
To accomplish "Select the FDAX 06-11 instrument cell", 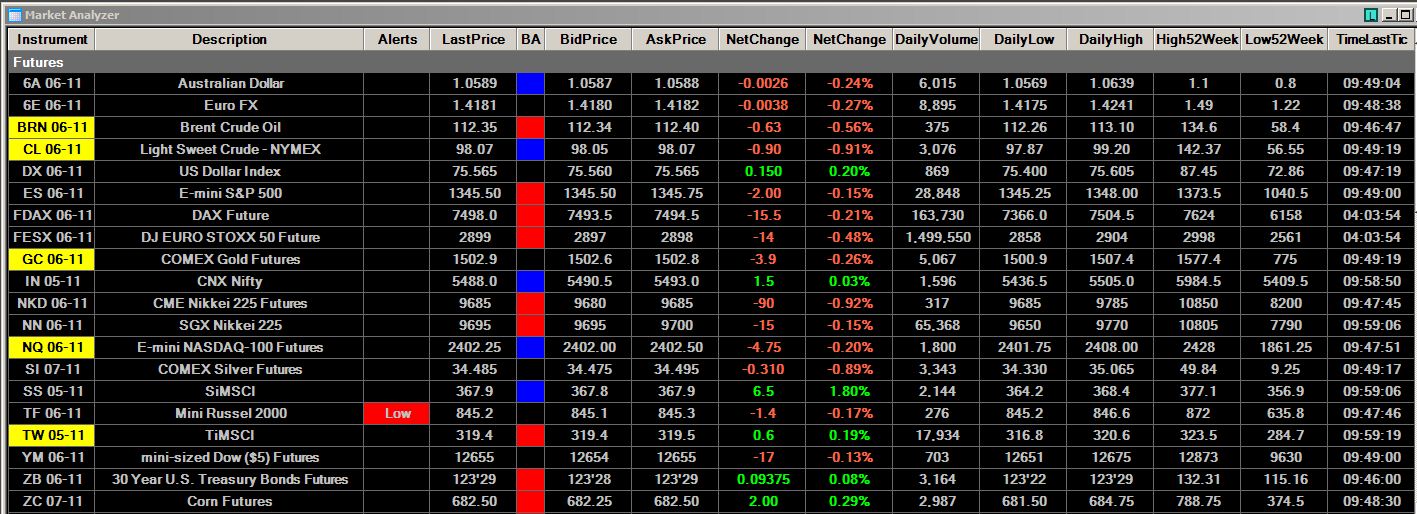I will point(52,215).
